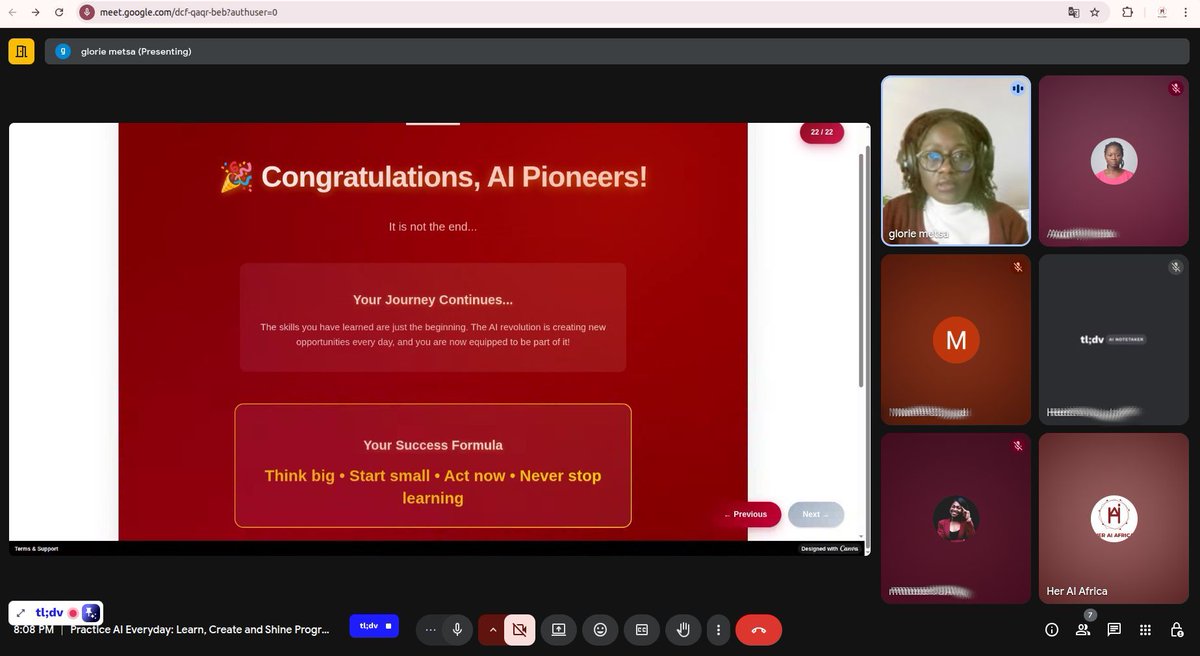The width and height of the screenshot is (1200, 656).
Task: Click the muted mic icon on red-dress avatar tile
Action: tap(1017, 446)
